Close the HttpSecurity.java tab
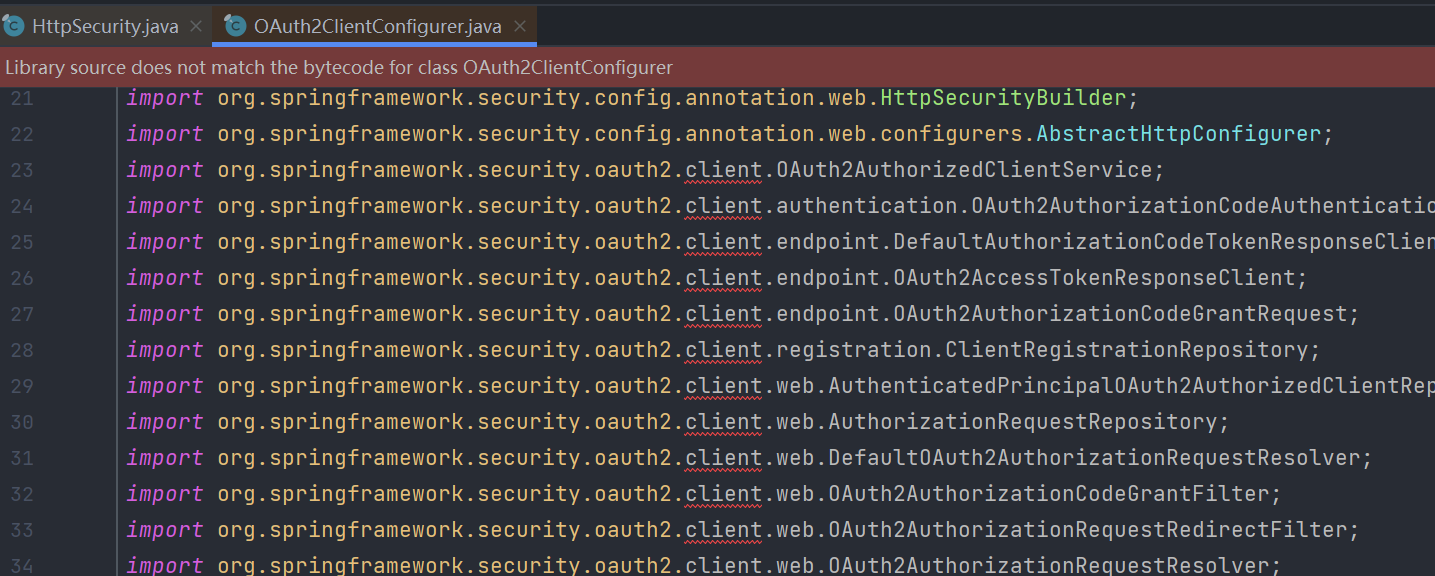This screenshot has width=1435, height=576. [x=196, y=27]
